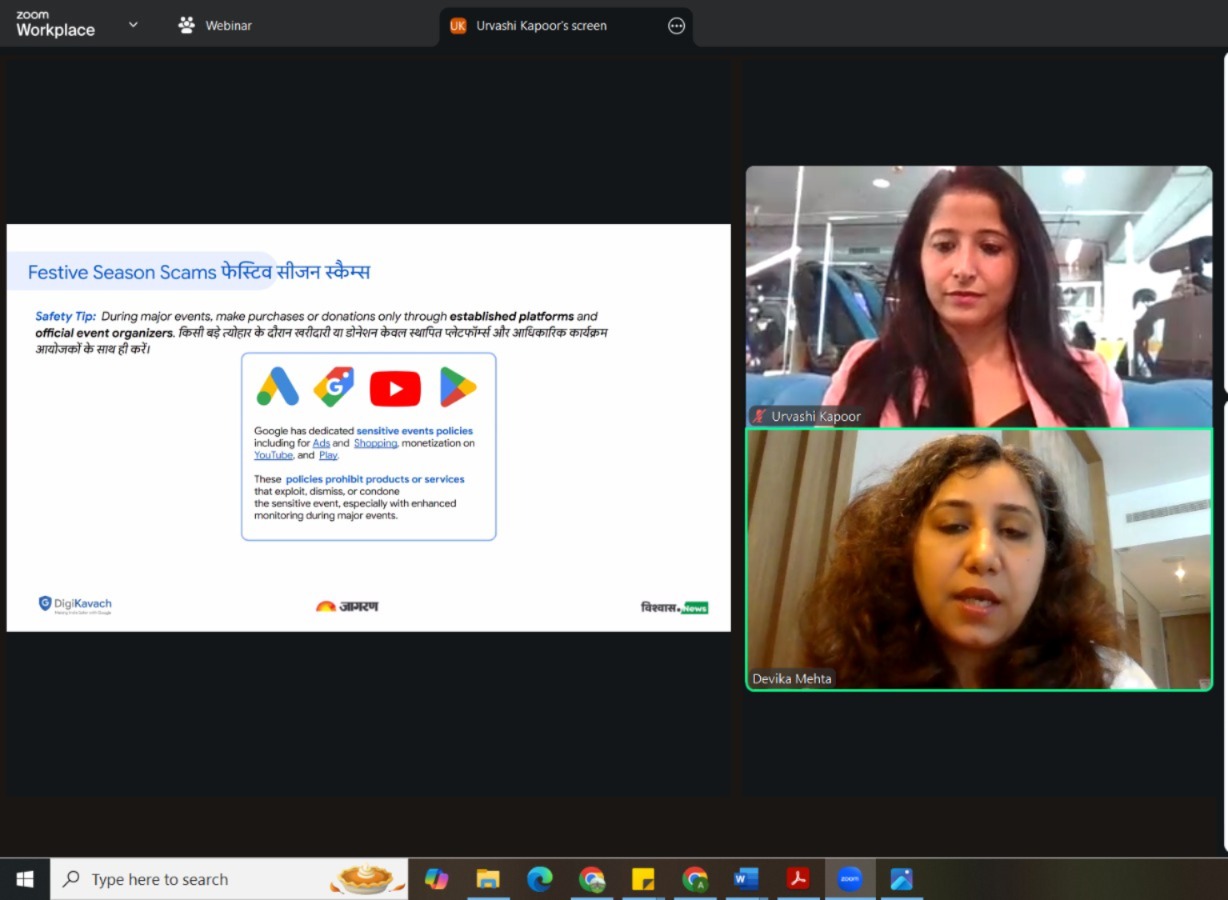Select Urvashi Kapoor's screen tab
The image size is (1228, 900).
point(541,26)
